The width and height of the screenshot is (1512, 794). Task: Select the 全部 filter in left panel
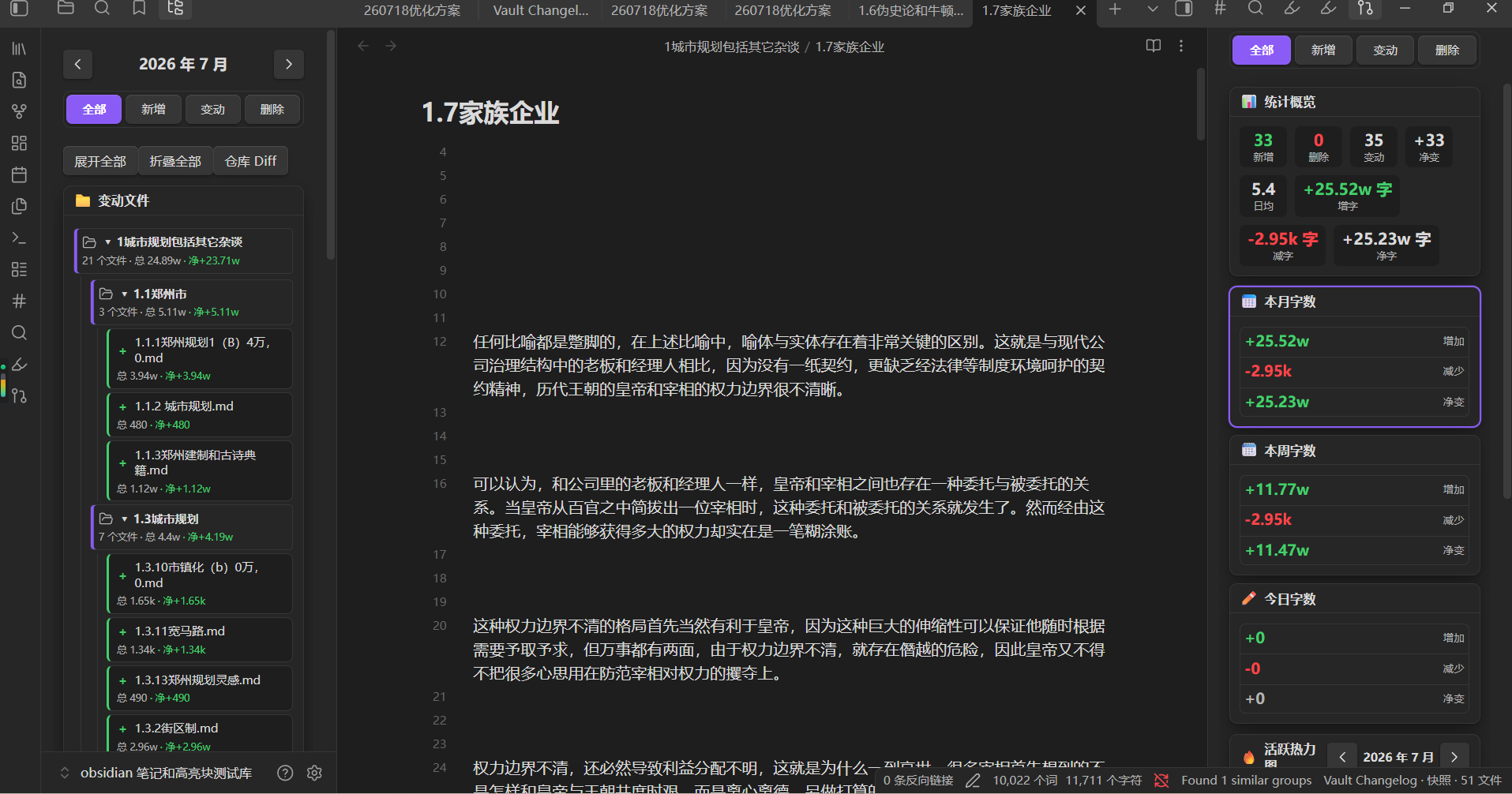point(94,110)
